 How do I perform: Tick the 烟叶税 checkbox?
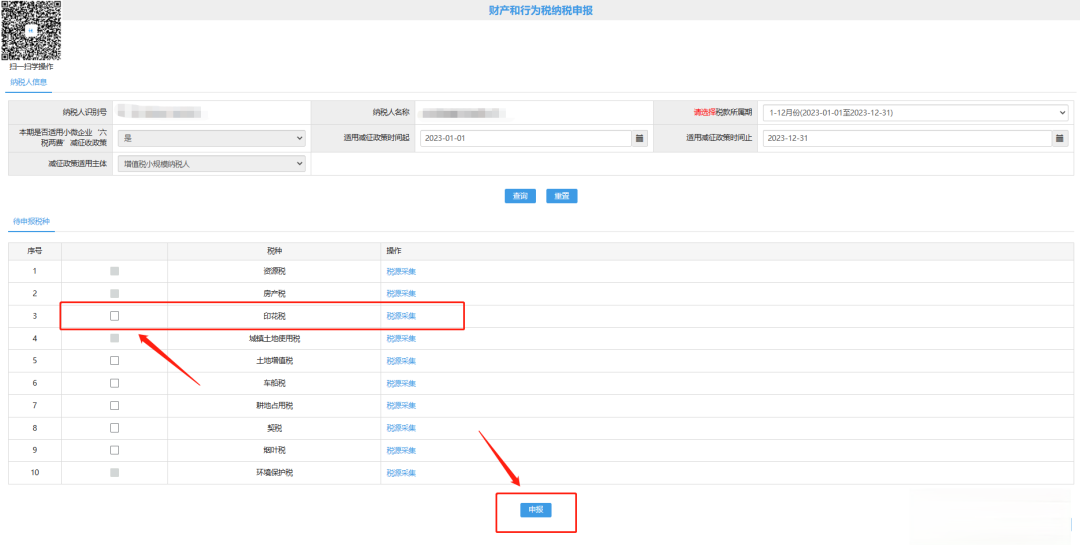pyautogui.click(x=114, y=450)
